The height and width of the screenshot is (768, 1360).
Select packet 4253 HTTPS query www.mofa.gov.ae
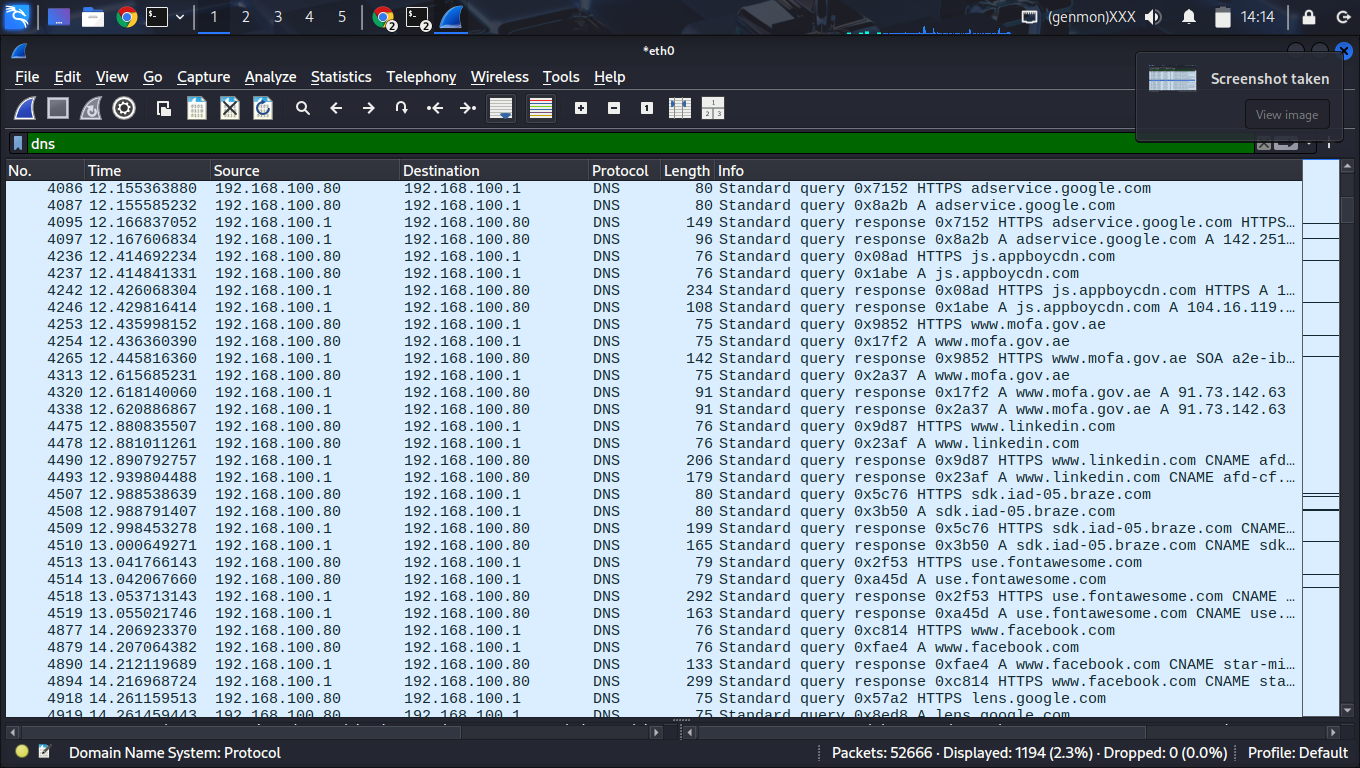pyautogui.click(x=654, y=325)
